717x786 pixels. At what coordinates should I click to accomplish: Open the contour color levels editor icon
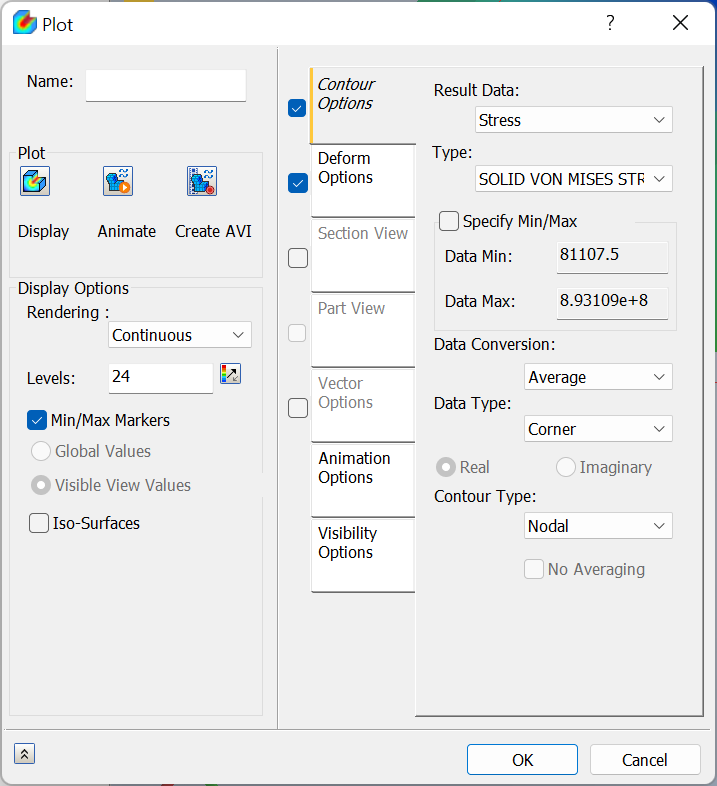[x=231, y=374]
